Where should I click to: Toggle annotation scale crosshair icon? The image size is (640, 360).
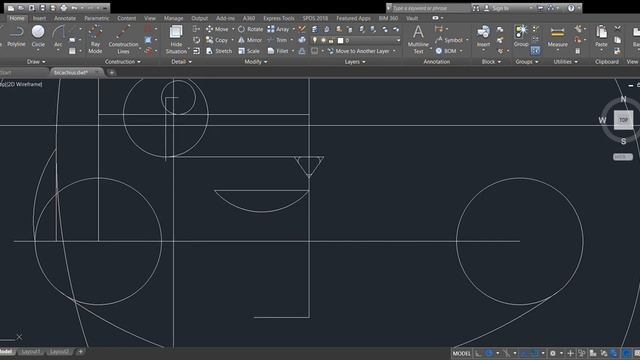(x=570, y=353)
